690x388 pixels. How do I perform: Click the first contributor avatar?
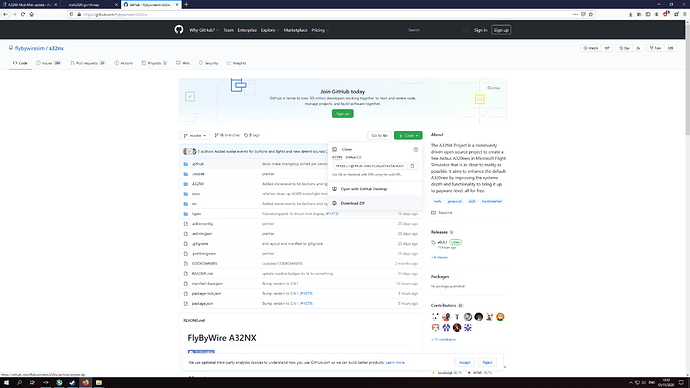point(435,317)
